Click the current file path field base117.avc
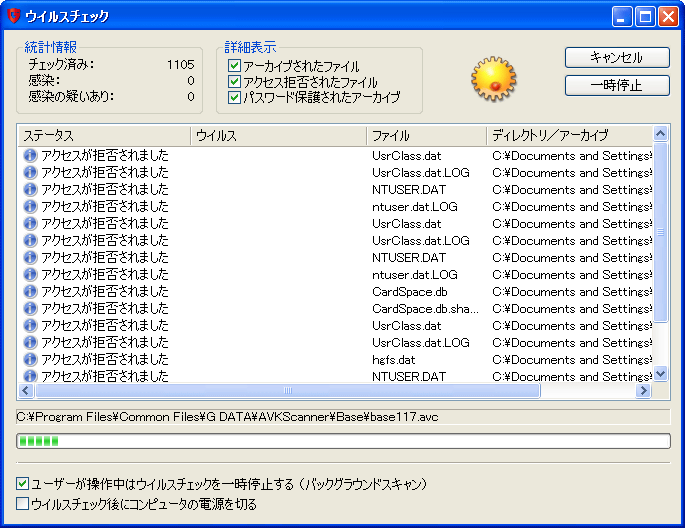The height and width of the screenshot is (528, 685). click(x=343, y=417)
